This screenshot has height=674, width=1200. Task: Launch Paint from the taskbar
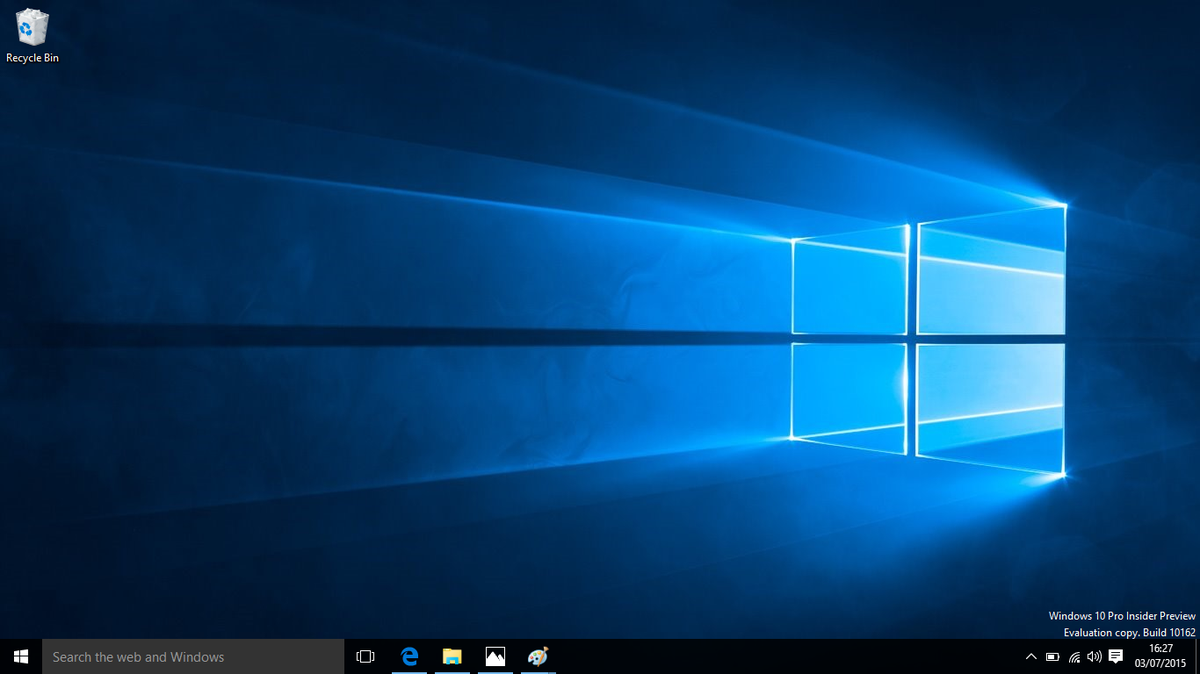tap(540, 657)
